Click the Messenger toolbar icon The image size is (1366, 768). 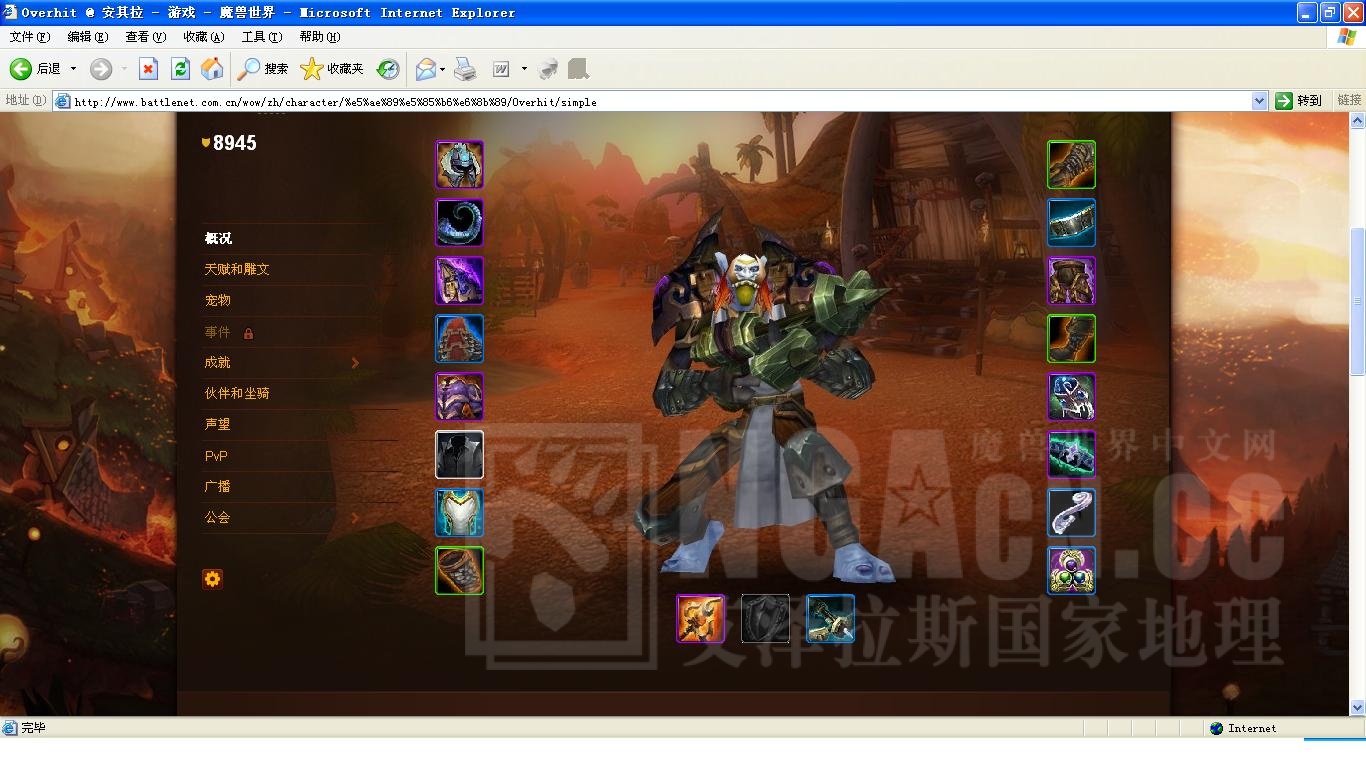click(x=548, y=68)
